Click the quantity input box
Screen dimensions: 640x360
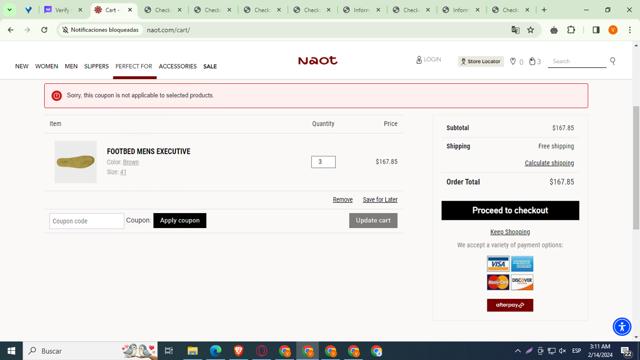[x=323, y=162]
